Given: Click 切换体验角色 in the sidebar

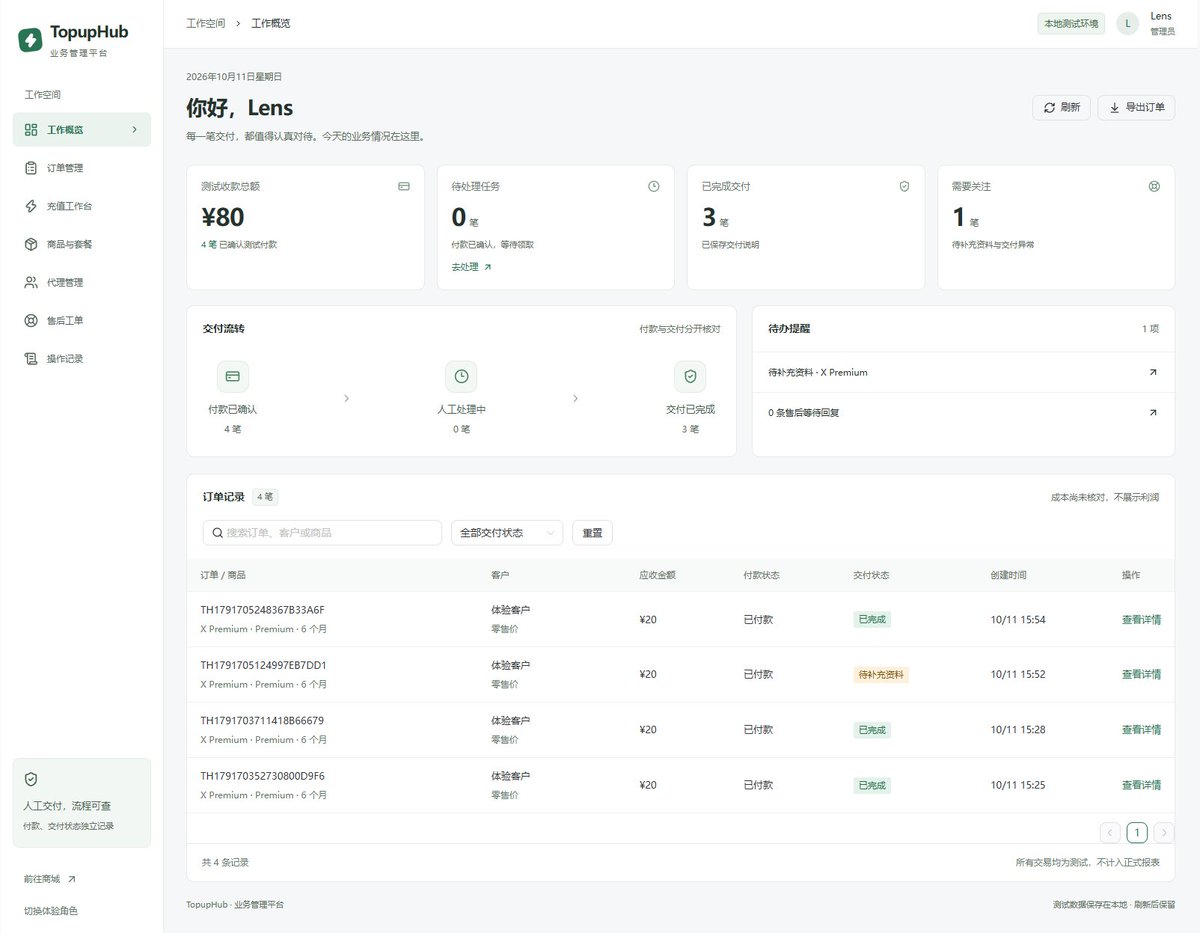Looking at the screenshot, I should [51, 911].
